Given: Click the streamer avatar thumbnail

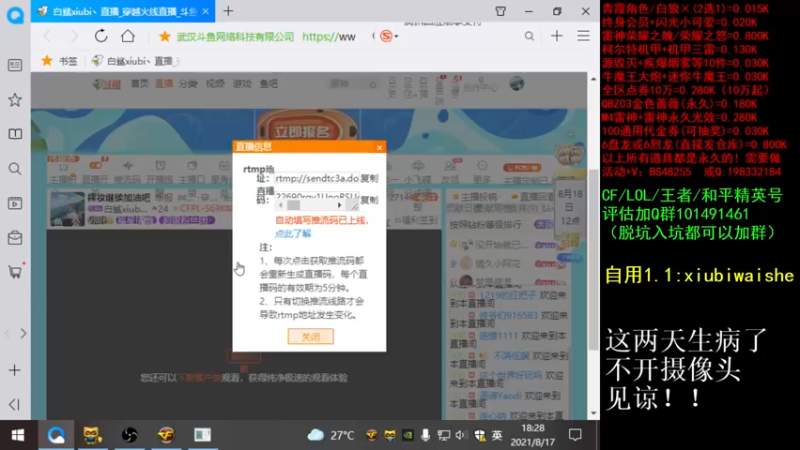Looking at the screenshot, I should tap(67, 208).
